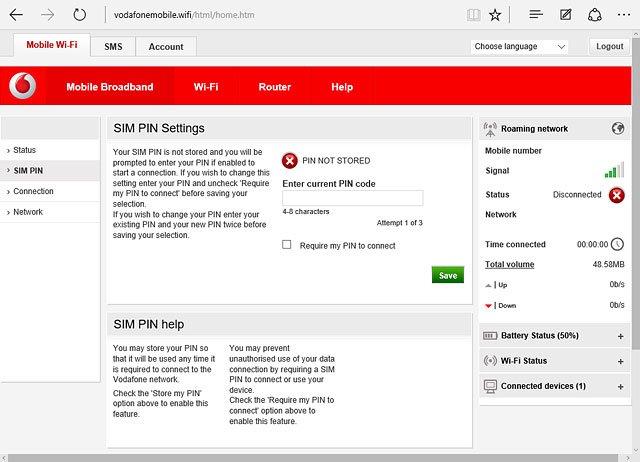Click the red PIN NOT STORED cross icon

[290, 161]
